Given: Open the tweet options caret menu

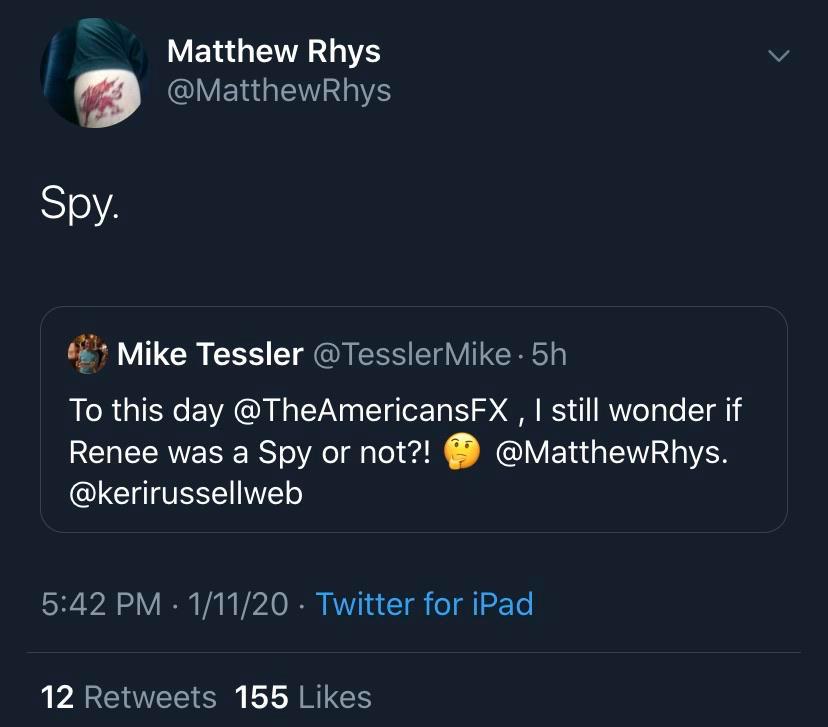Looking at the screenshot, I should 777,58.
